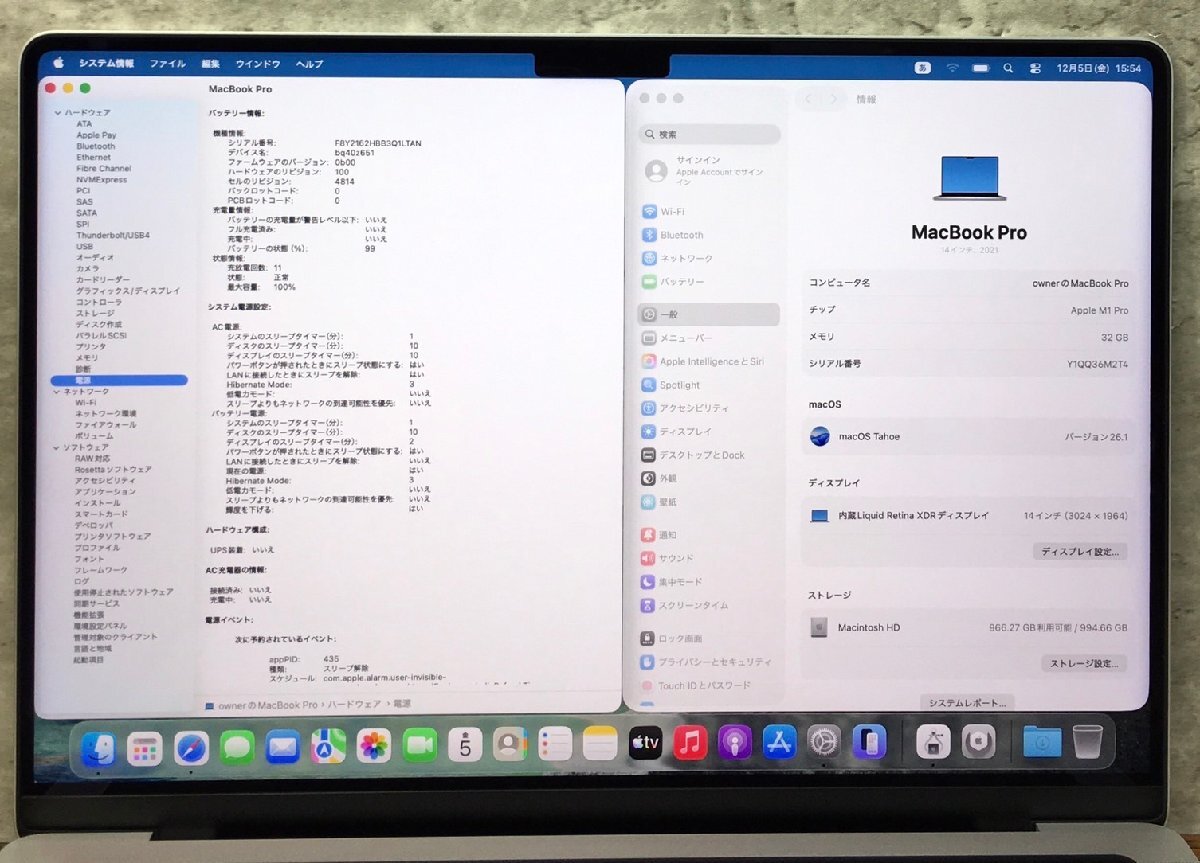This screenshot has width=1200, height=863.
Task: Open Safari from the Dock
Action: point(191,746)
